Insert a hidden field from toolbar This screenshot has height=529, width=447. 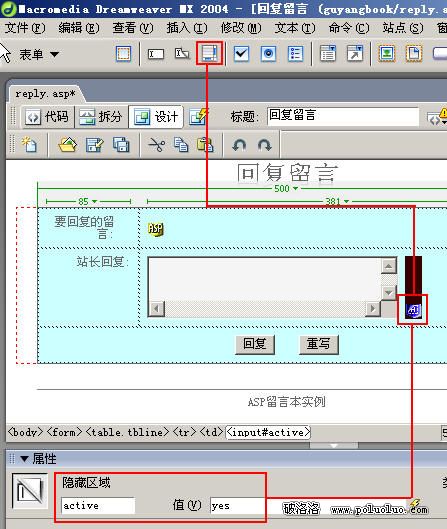(183, 54)
